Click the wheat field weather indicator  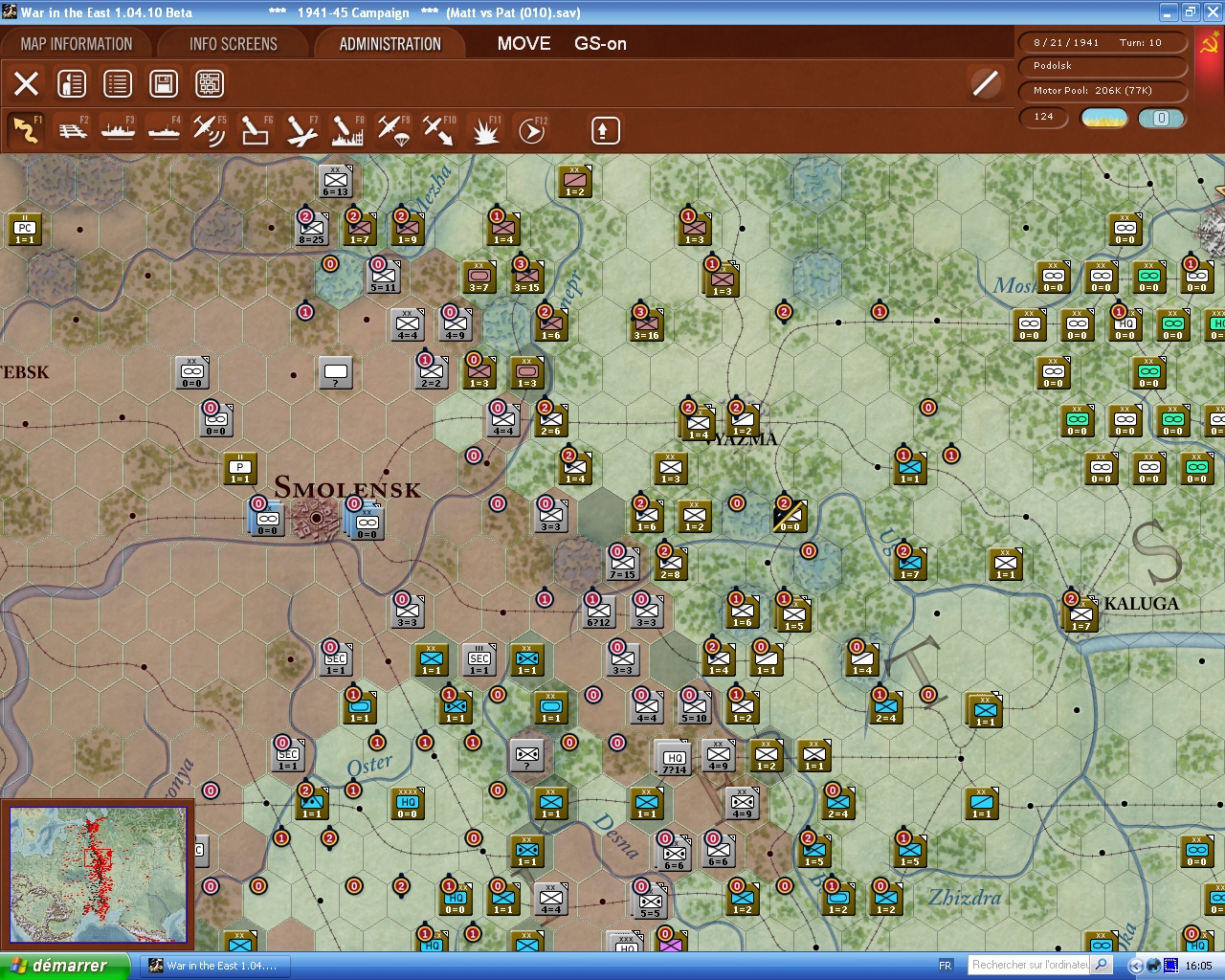tap(1104, 118)
